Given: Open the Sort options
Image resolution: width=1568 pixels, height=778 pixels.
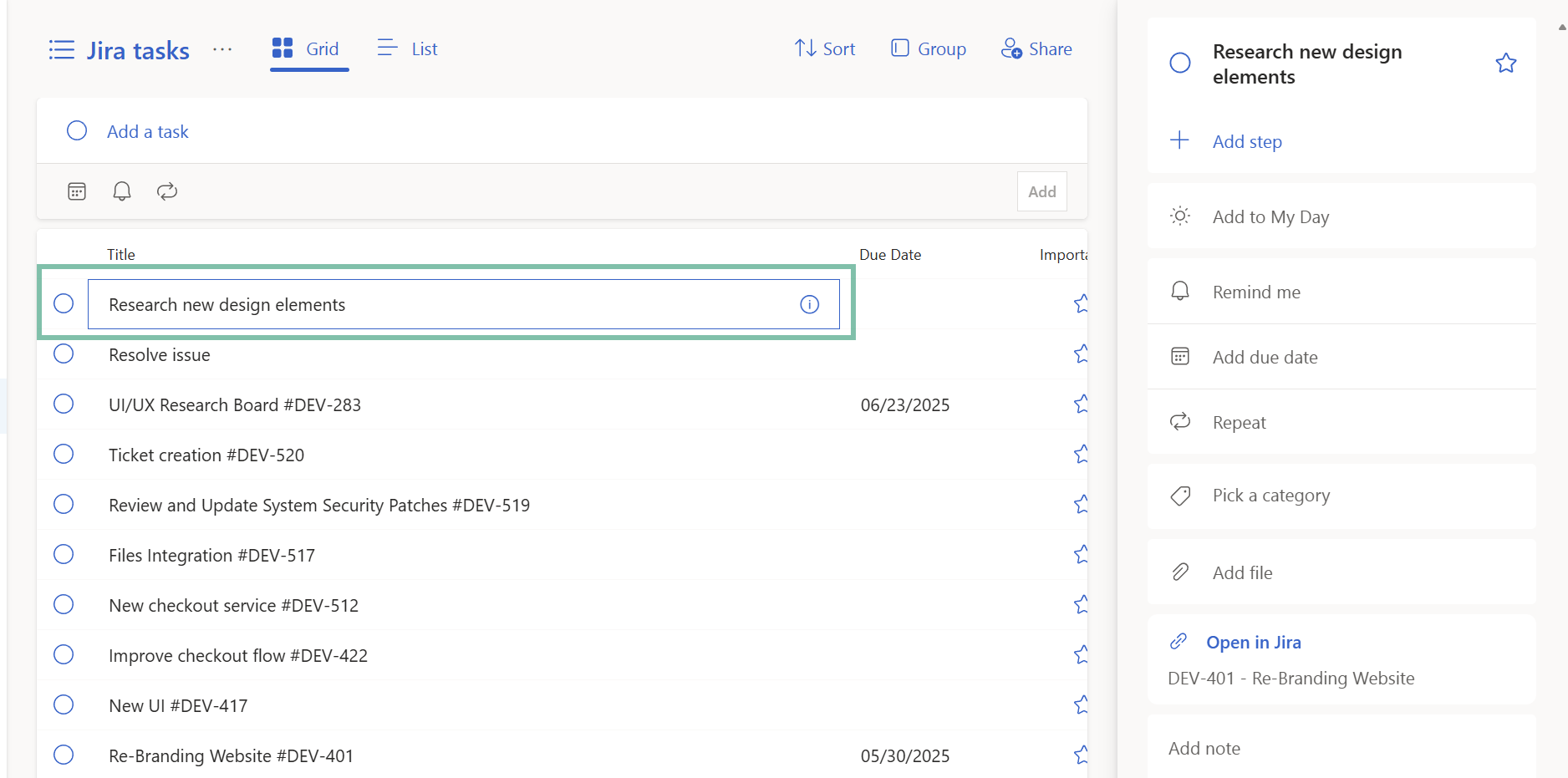Looking at the screenshot, I should [x=825, y=48].
